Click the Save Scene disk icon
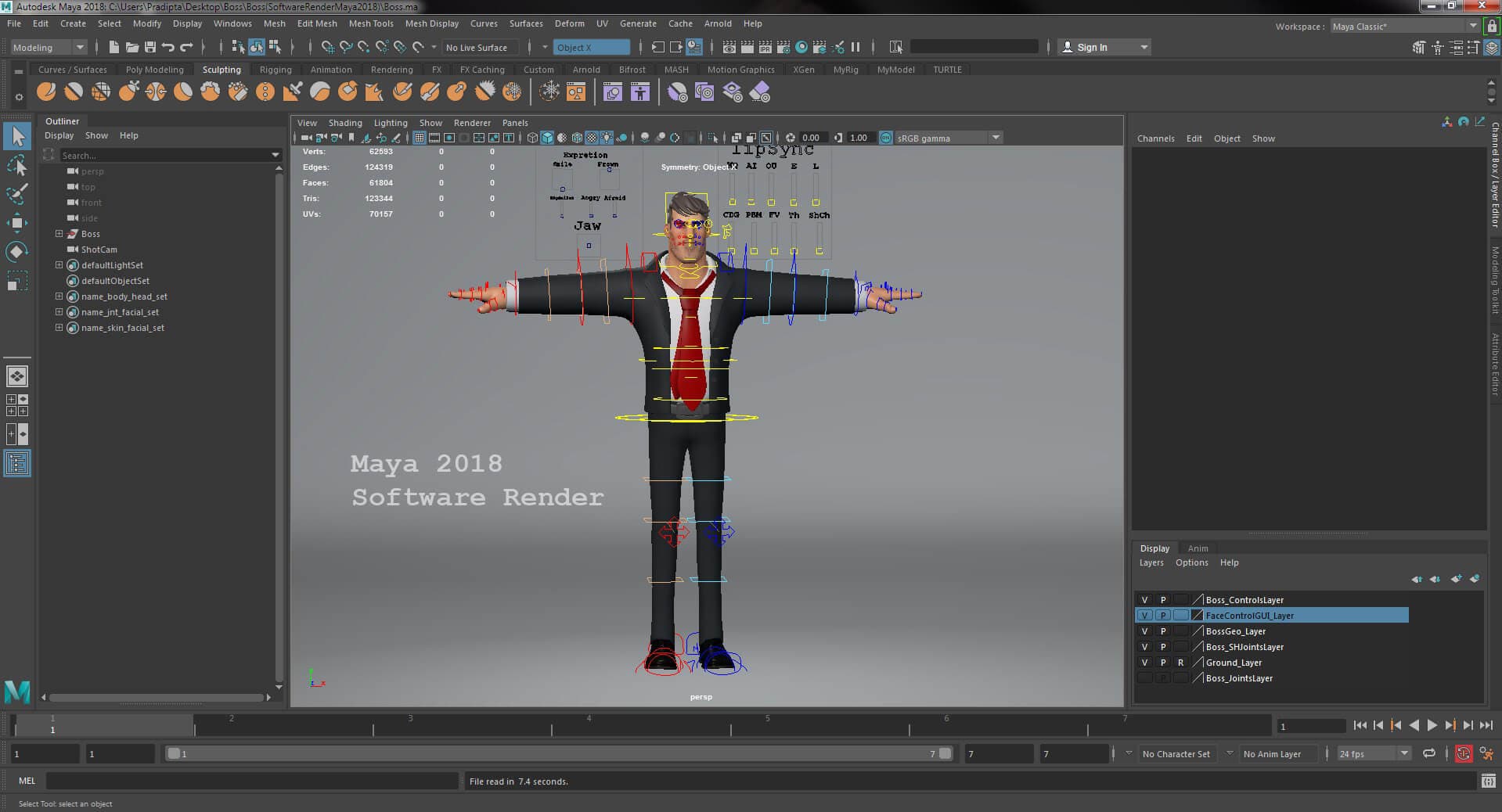1502x812 pixels. click(149, 47)
